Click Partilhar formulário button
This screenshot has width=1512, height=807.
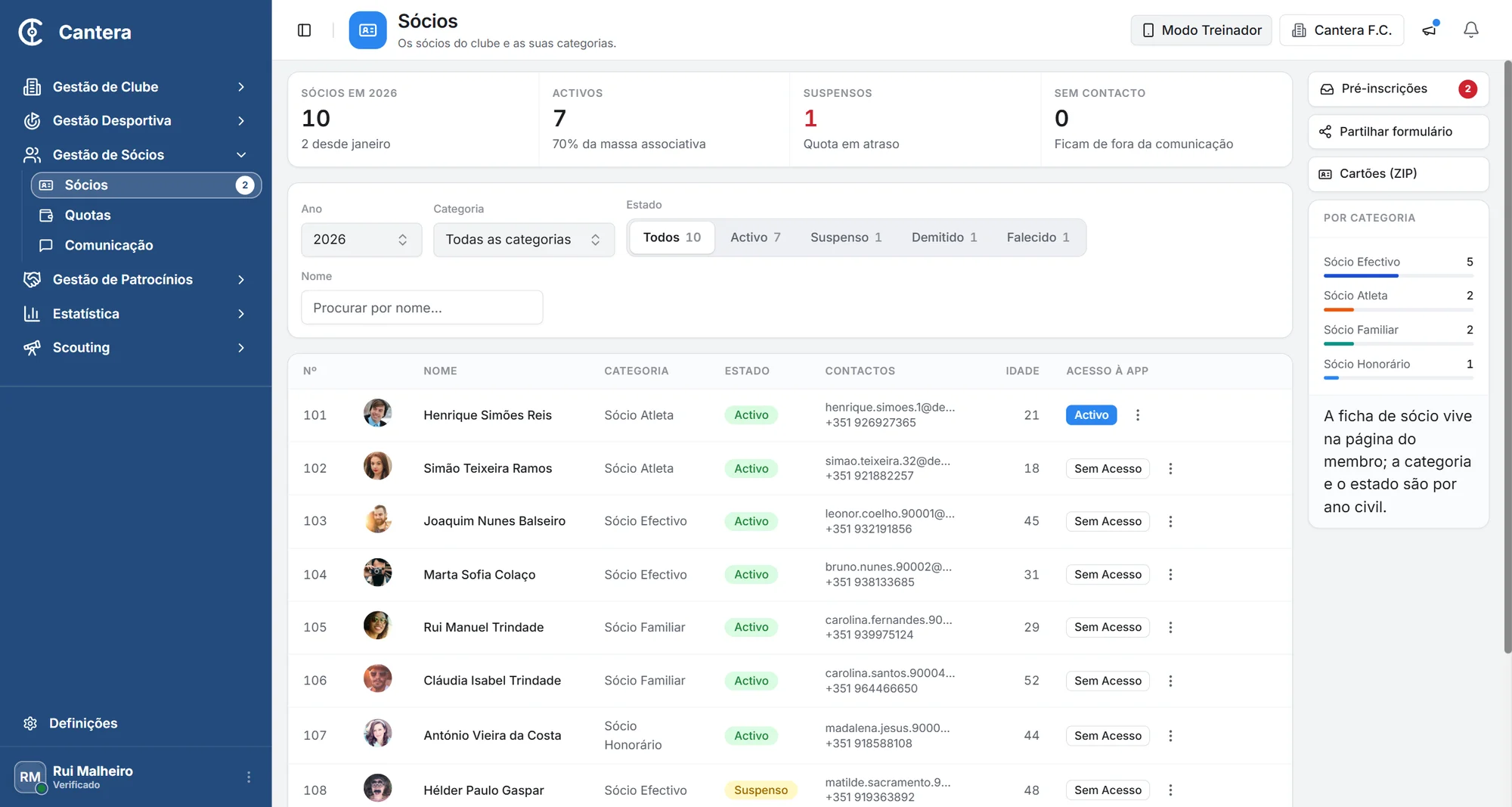(x=1398, y=132)
